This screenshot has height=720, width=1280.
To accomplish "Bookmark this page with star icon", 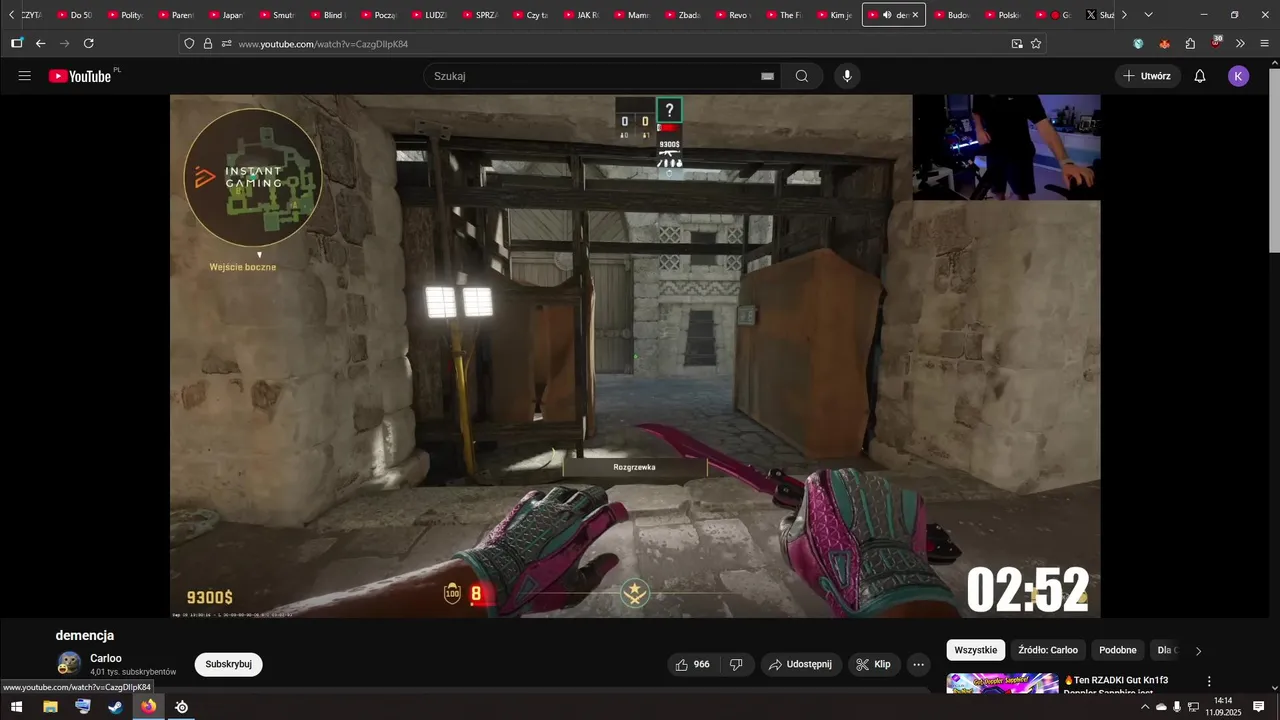I will (x=1036, y=44).
